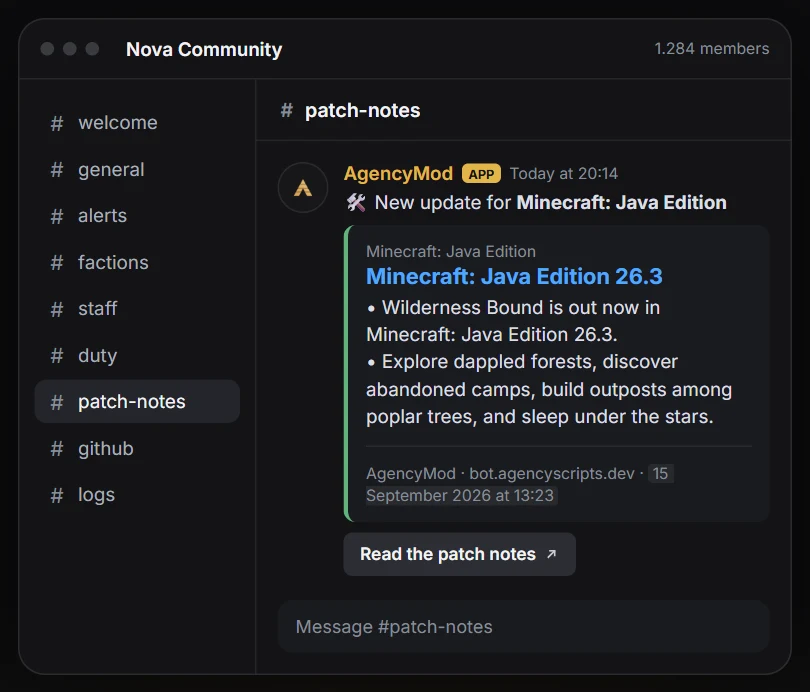Click the Nova Community server title
The width and height of the screenshot is (810, 692).
tap(204, 50)
